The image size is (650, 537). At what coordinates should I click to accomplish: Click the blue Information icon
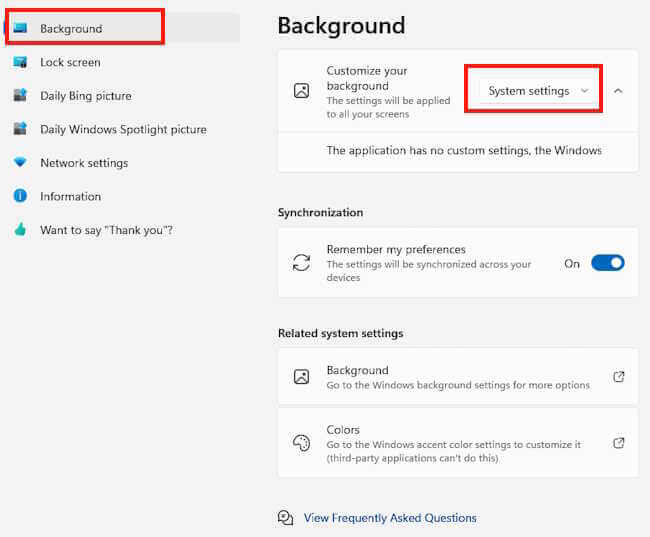(20, 196)
